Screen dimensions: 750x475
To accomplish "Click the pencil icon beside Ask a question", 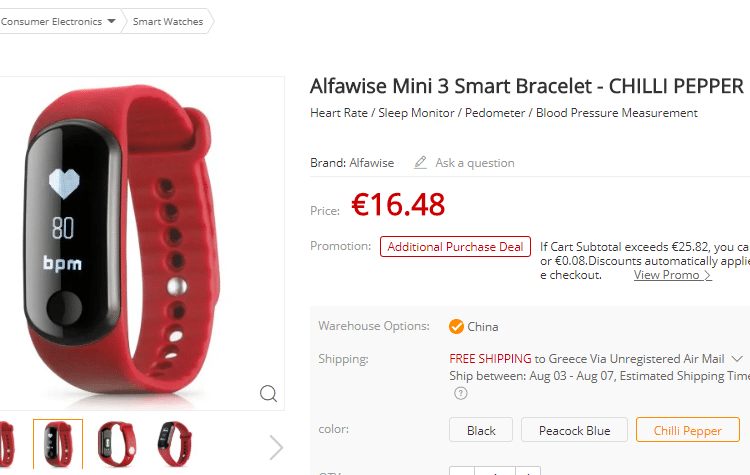I will 420,163.
